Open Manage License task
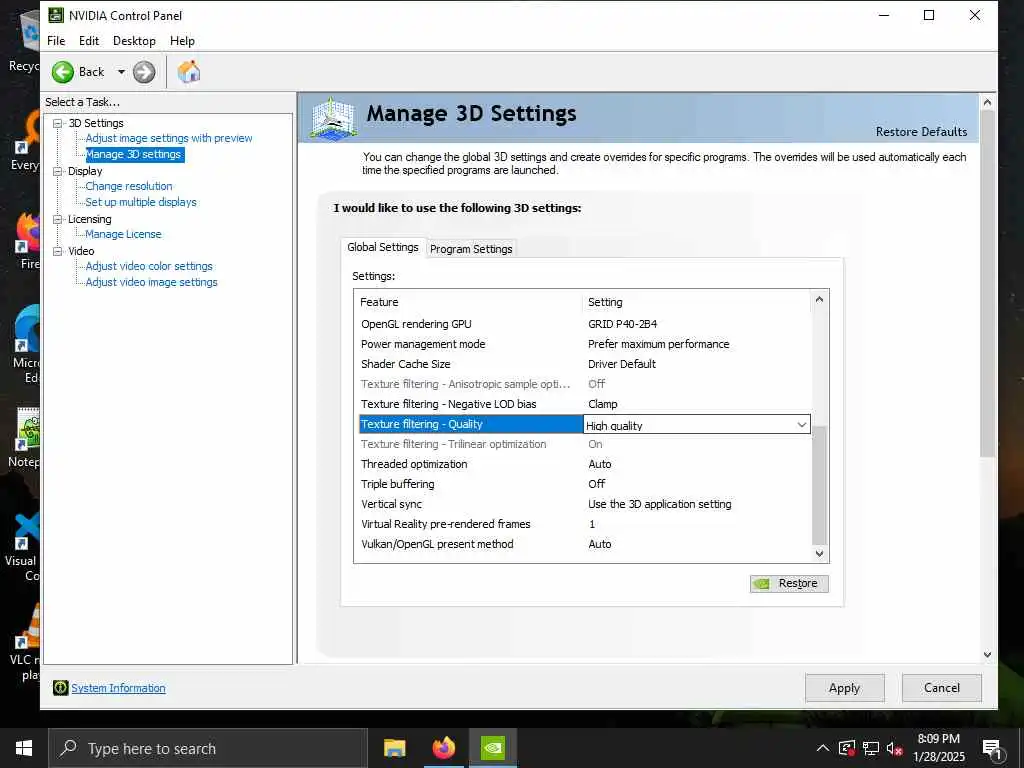This screenshot has height=768, width=1024. (x=123, y=234)
